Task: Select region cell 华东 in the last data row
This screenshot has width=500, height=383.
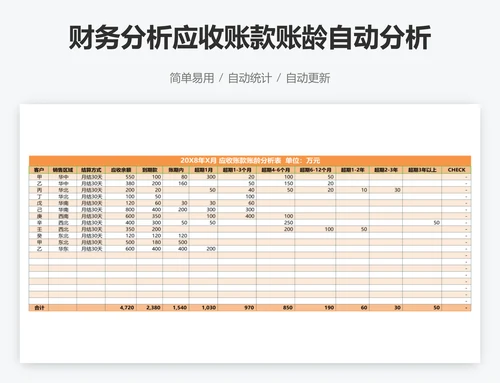Action: (x=63, y=249)
